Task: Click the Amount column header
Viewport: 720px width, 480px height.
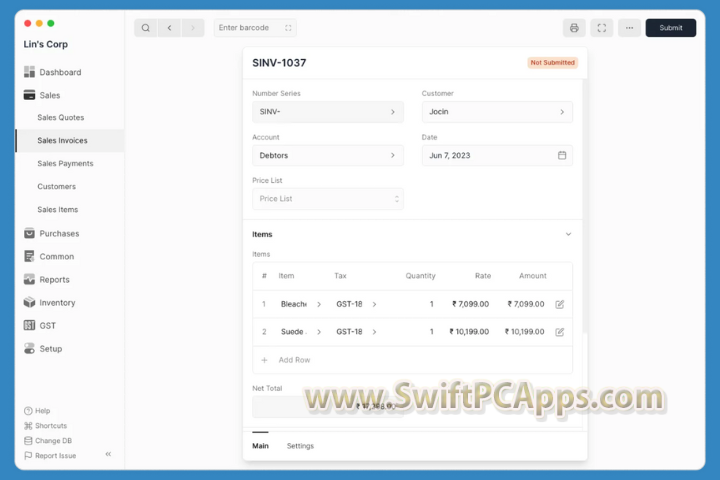Action: pos(533,276)
